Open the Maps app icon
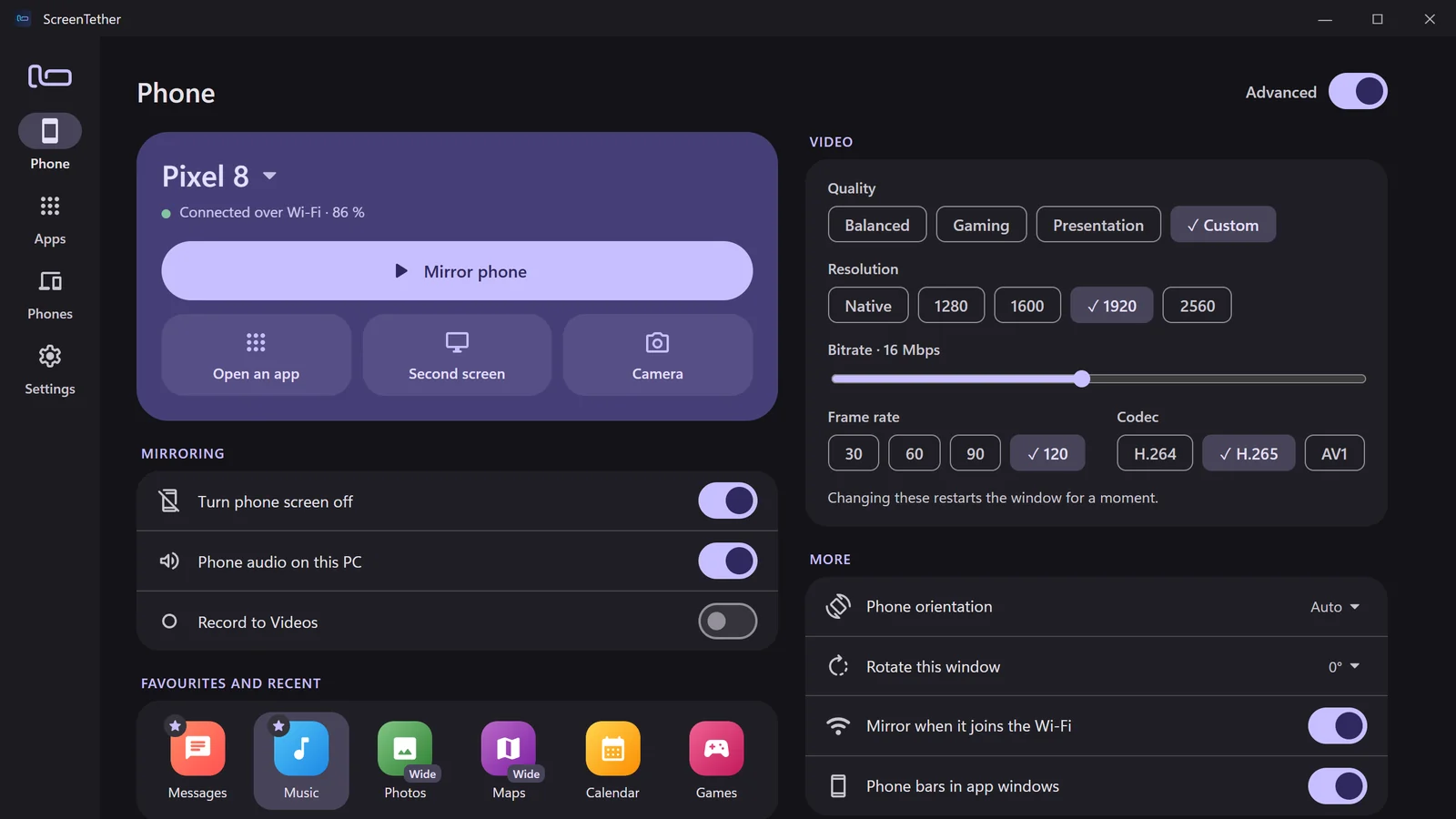This screenshot has width=1456, height=819. (x=509, y=748)
